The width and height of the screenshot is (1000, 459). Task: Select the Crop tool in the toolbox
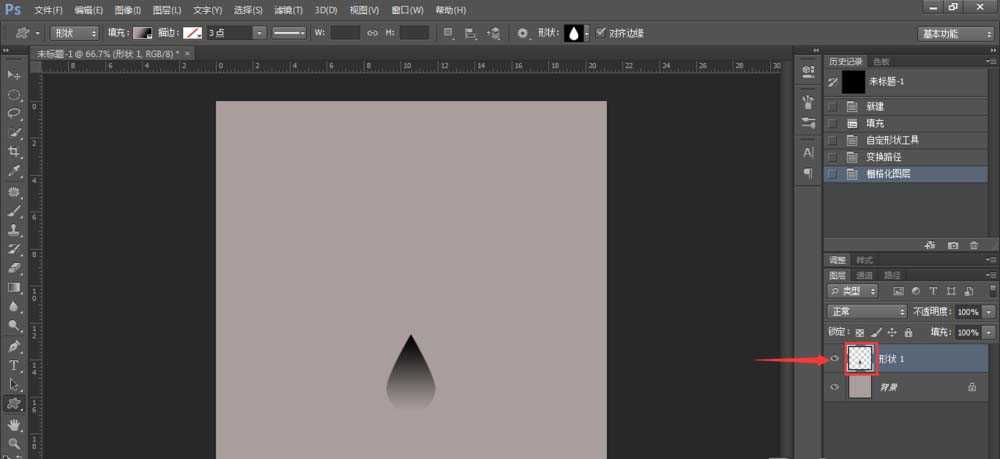click(x=14, y=151)
